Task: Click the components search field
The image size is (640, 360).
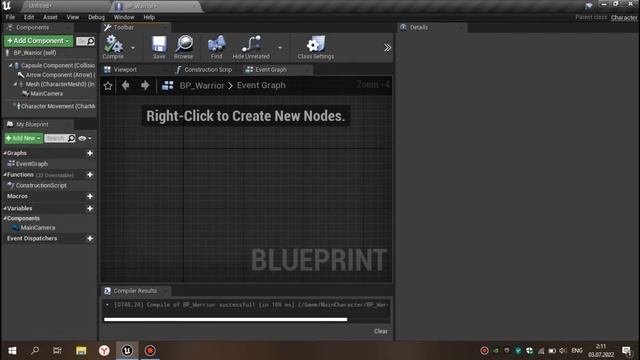Action: coord(85,41)
